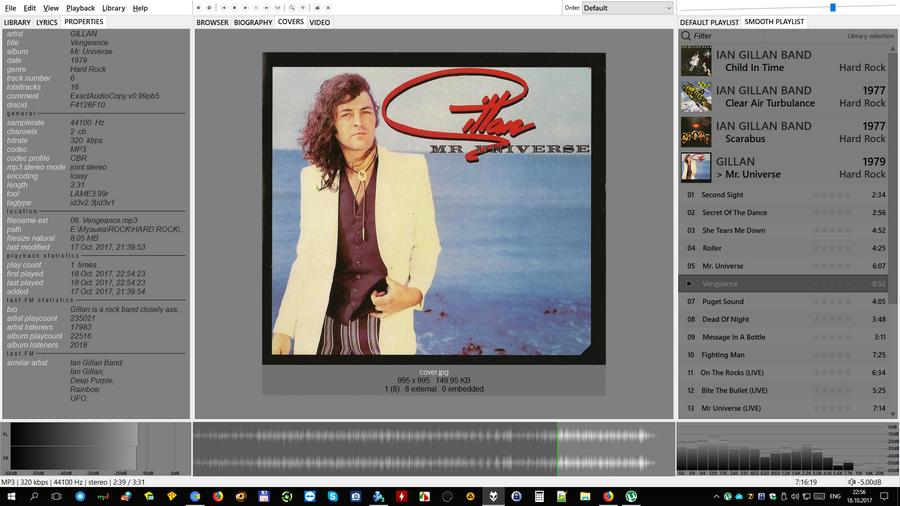The image size is (900, 506).
Task: Open the Edit menu
Action: point(29,8)
